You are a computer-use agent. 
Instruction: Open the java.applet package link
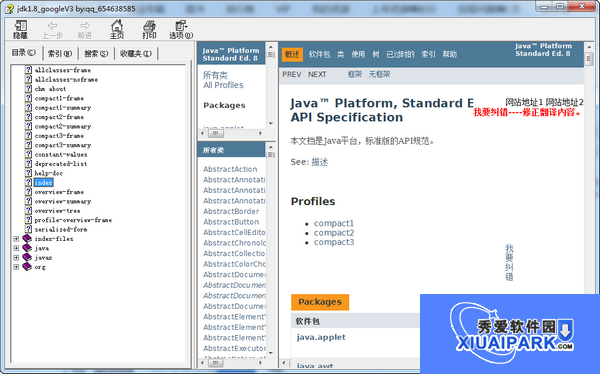pyautogui.click(x=321, y=337)
